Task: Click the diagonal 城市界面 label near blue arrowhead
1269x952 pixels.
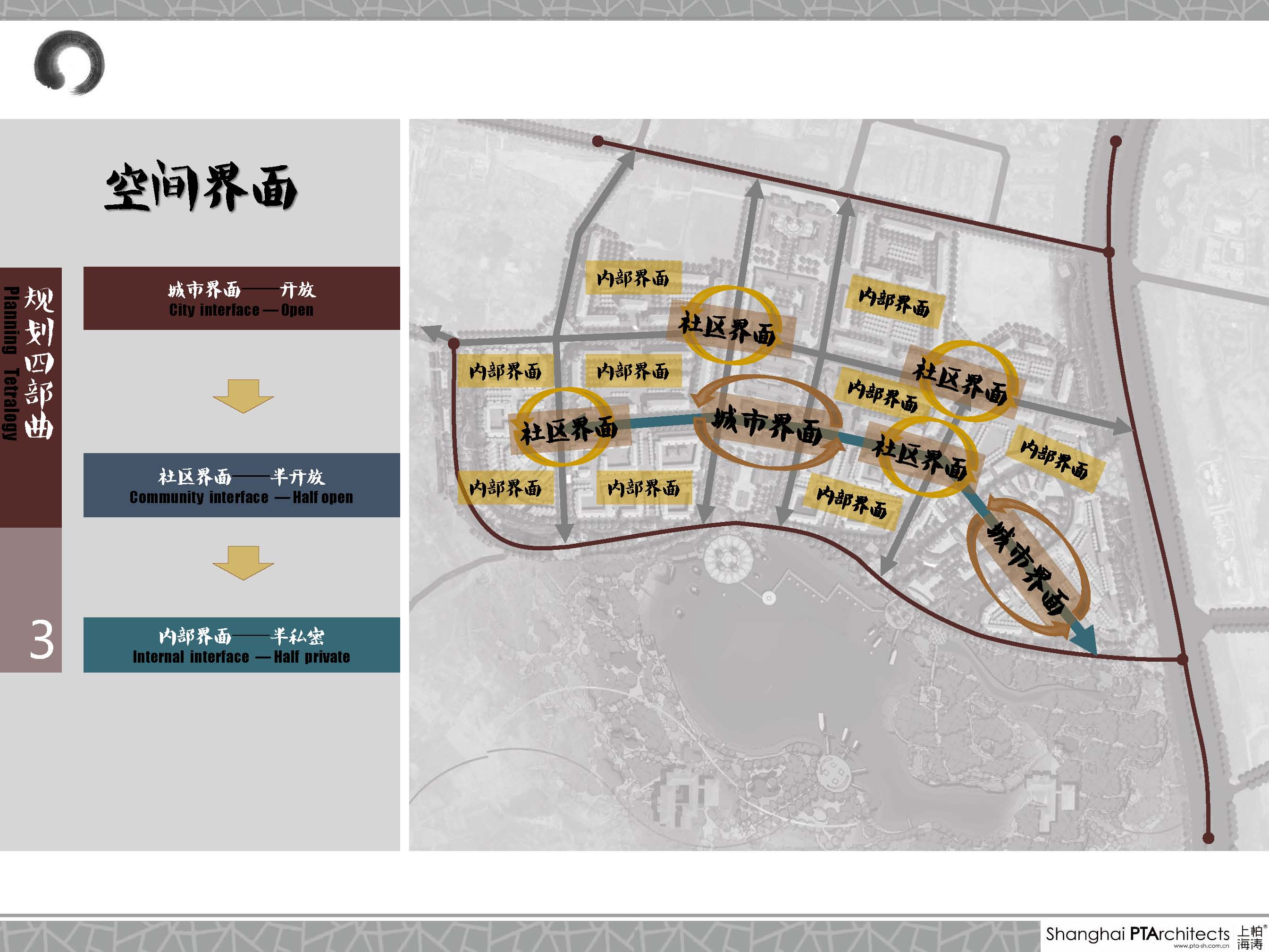Action: (1028, 569)
